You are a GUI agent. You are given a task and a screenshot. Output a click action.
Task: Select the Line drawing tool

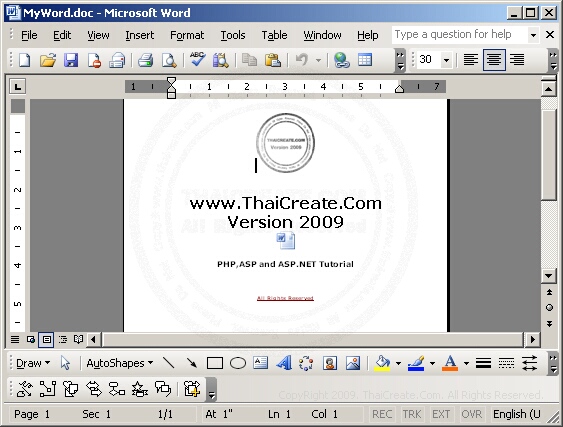(168, 363)
